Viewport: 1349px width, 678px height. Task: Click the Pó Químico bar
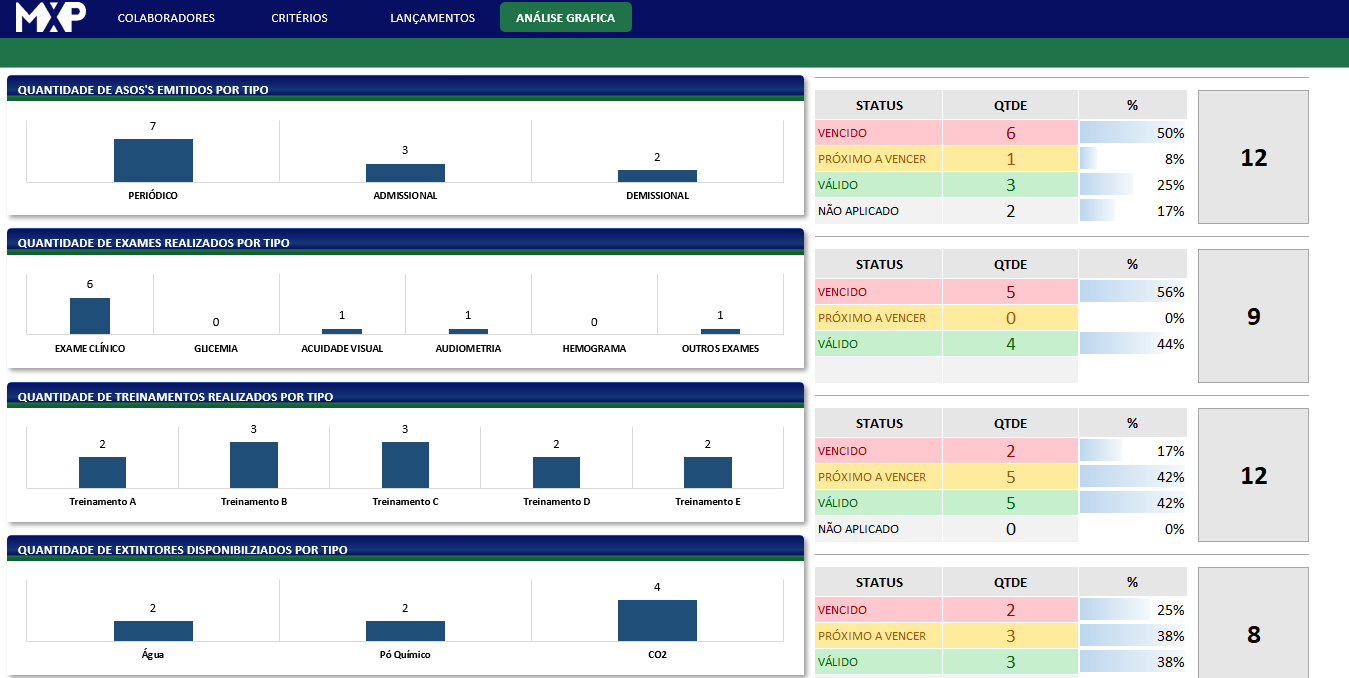point(405,630)
